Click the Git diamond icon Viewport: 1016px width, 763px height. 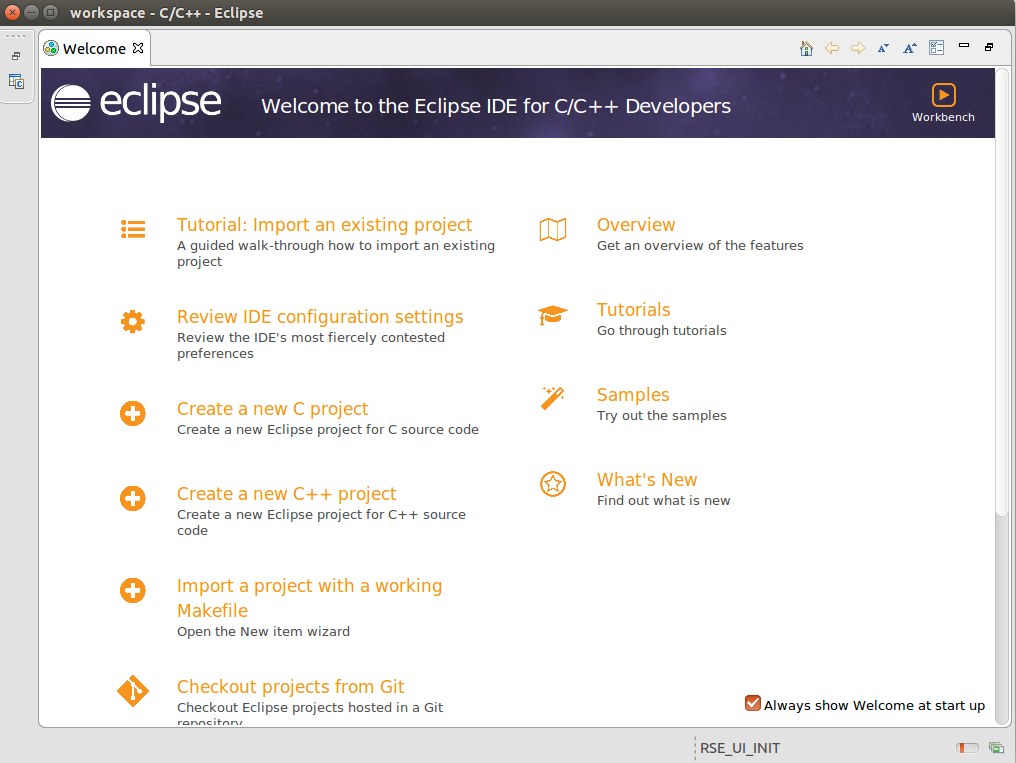point(133,691)
